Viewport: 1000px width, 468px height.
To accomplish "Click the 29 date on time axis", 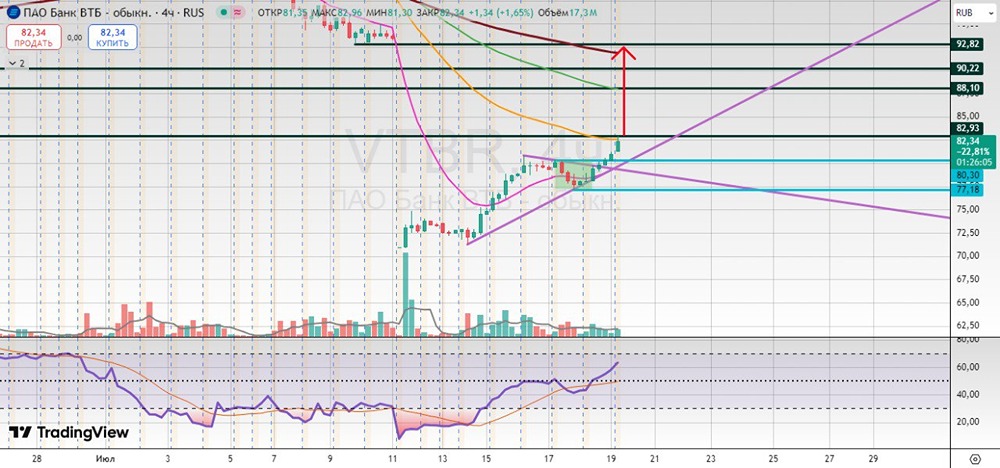I will 874,458.
